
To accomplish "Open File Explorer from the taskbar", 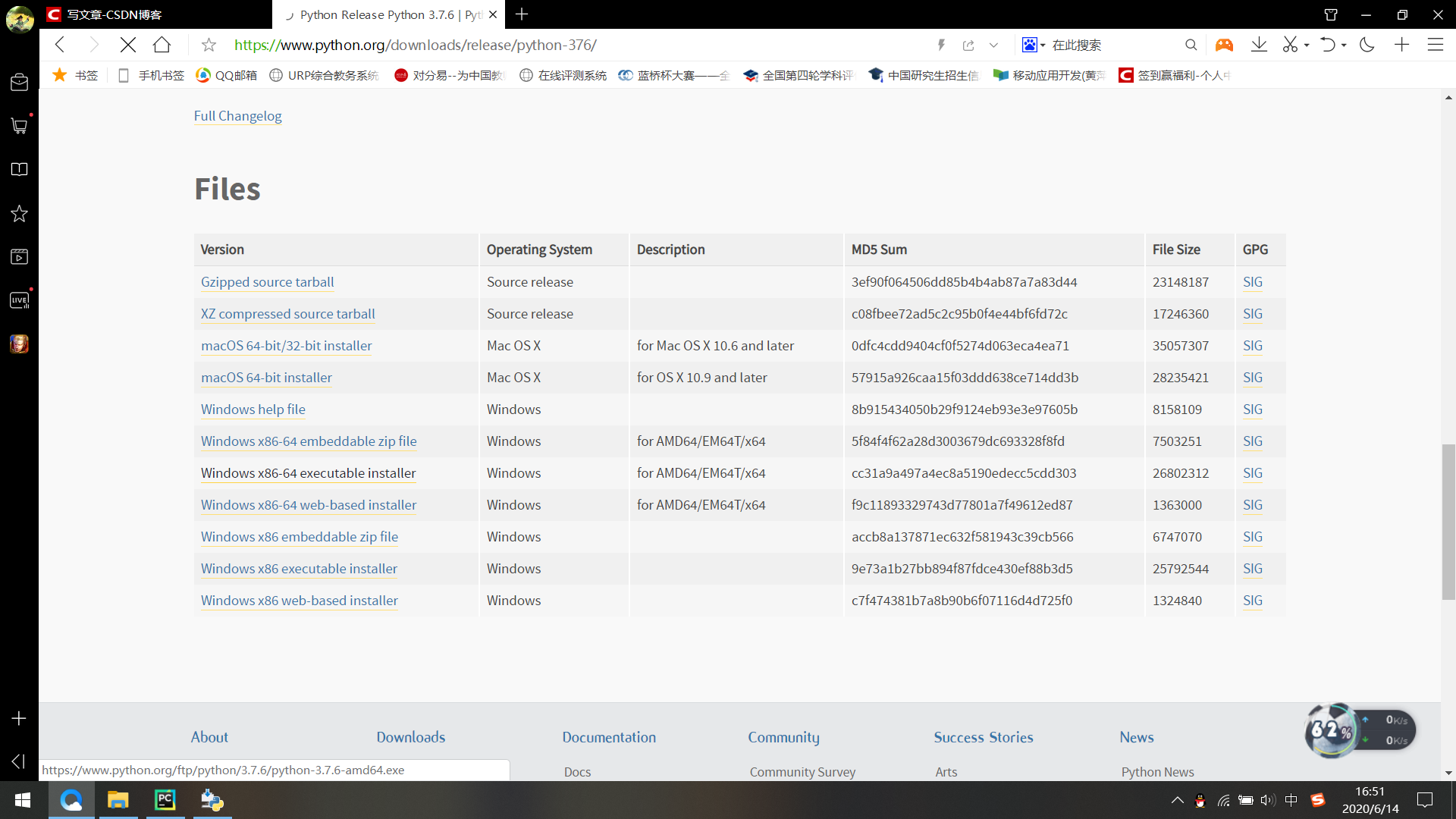I will 118,800.
